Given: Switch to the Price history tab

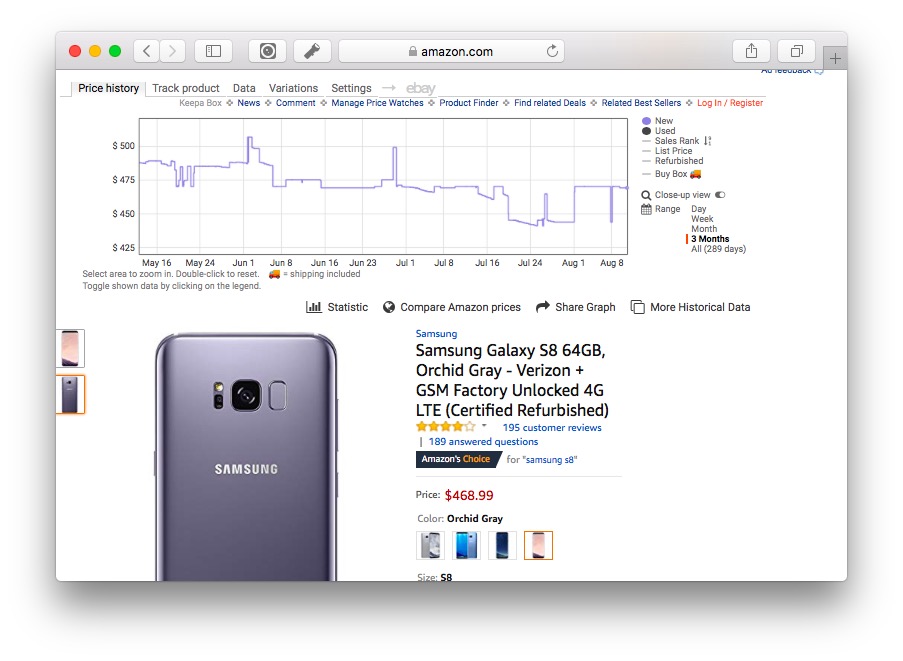Looking at the screenshot, I should [108, 88].
